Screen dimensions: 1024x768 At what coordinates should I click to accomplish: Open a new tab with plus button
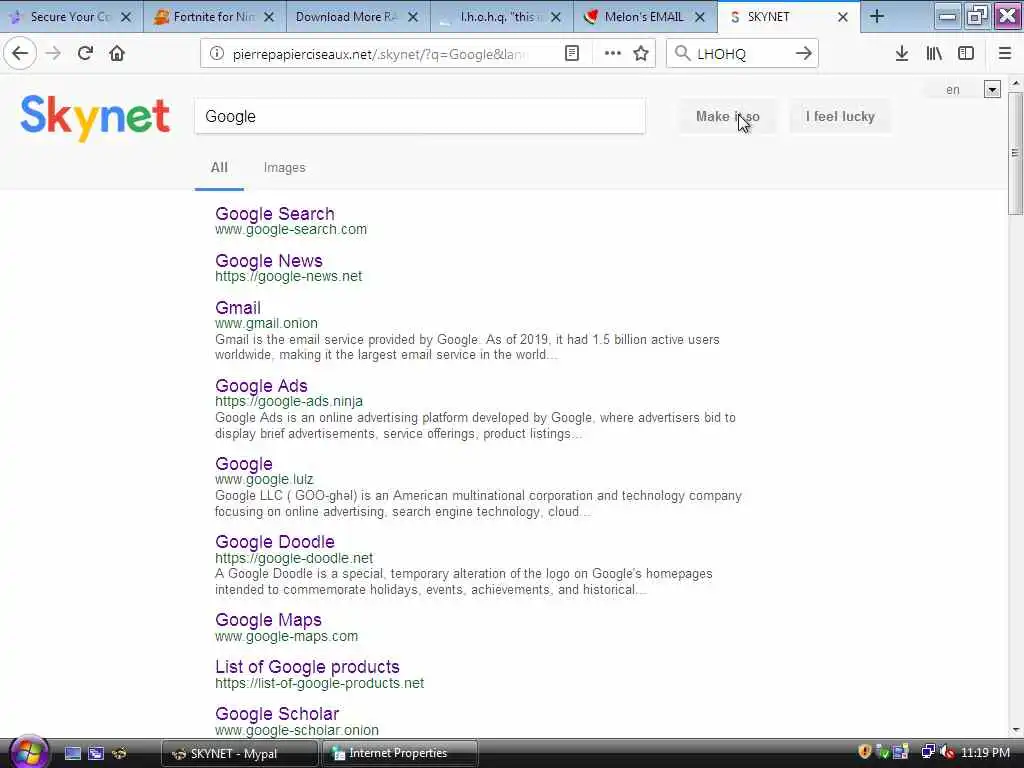pyautogui.click(x=877, y=17)
